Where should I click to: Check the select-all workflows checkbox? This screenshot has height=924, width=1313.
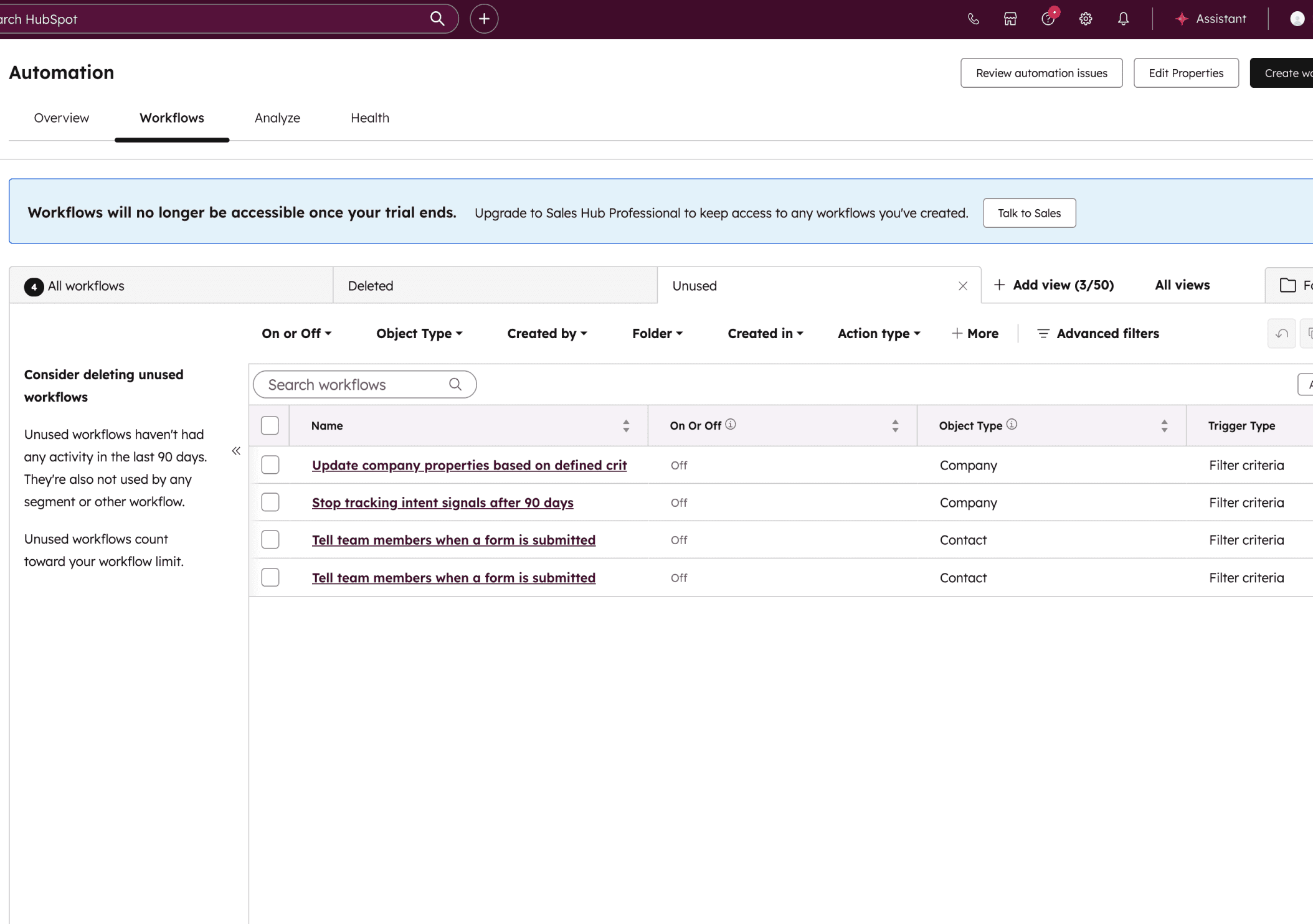[x=270, y=426]
